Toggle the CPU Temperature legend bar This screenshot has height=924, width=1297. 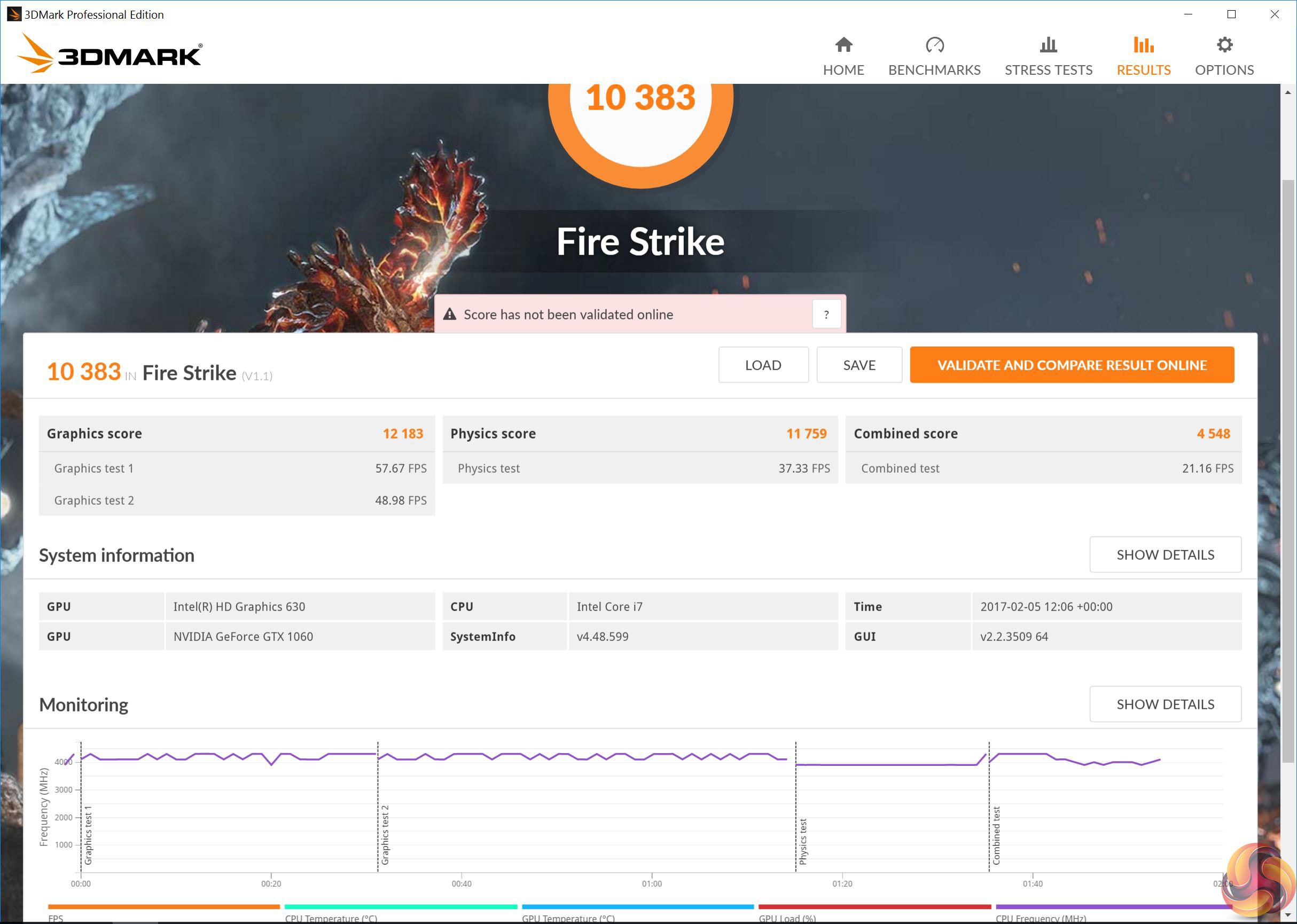tap(401, 906)
